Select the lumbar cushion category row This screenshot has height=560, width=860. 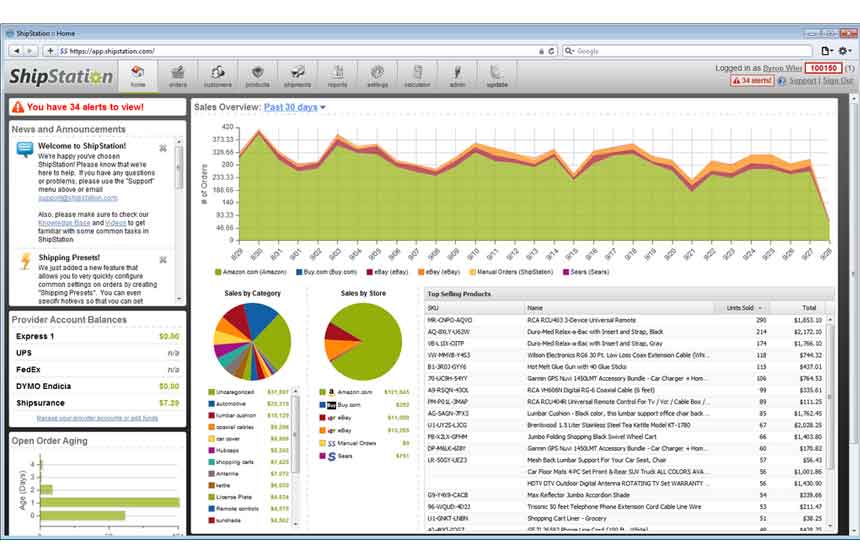(248, 416)
